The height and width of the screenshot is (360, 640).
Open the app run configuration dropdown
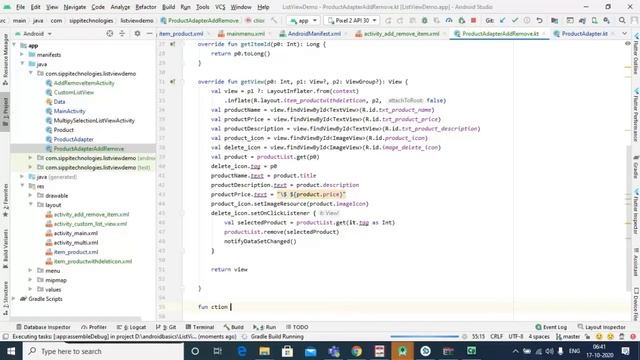(x=303, y=20)
